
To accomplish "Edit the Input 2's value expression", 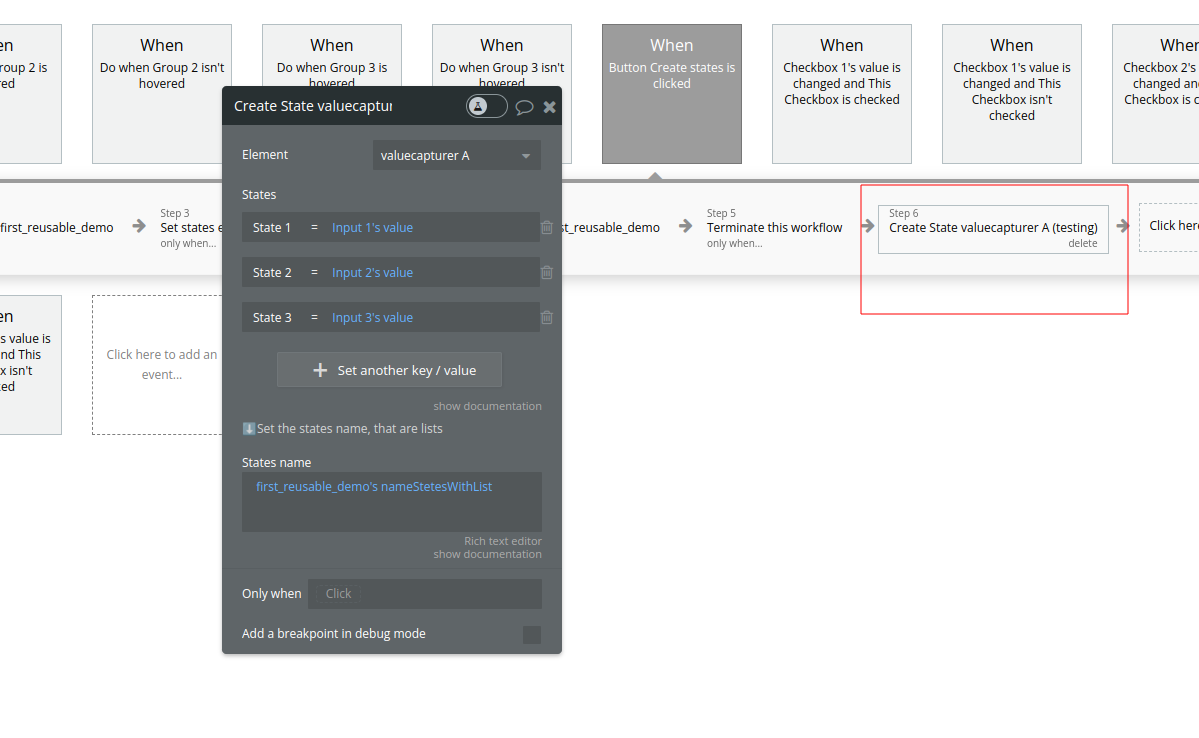I will point(372,272).
